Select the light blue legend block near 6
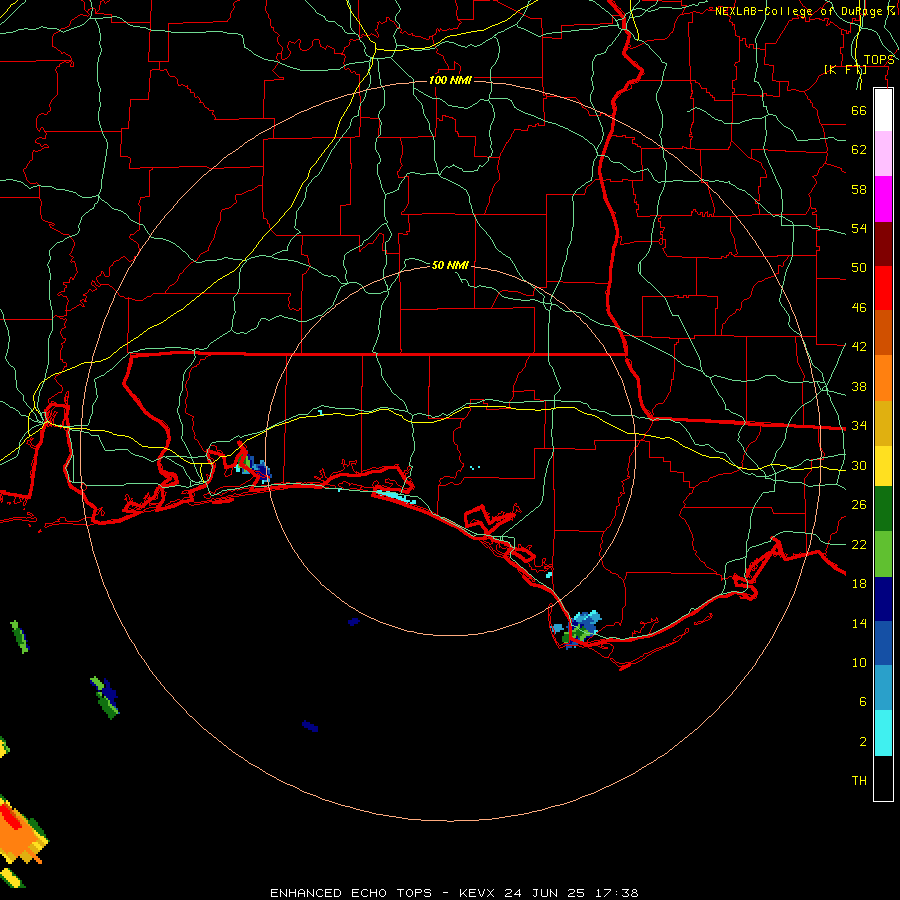The width and height of the screenshot is (900, 900). [883, 688]
